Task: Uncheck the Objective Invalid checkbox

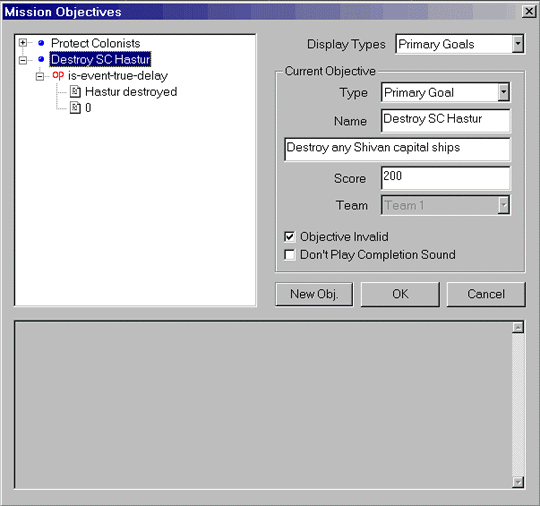Action: (x=290, y=237)
